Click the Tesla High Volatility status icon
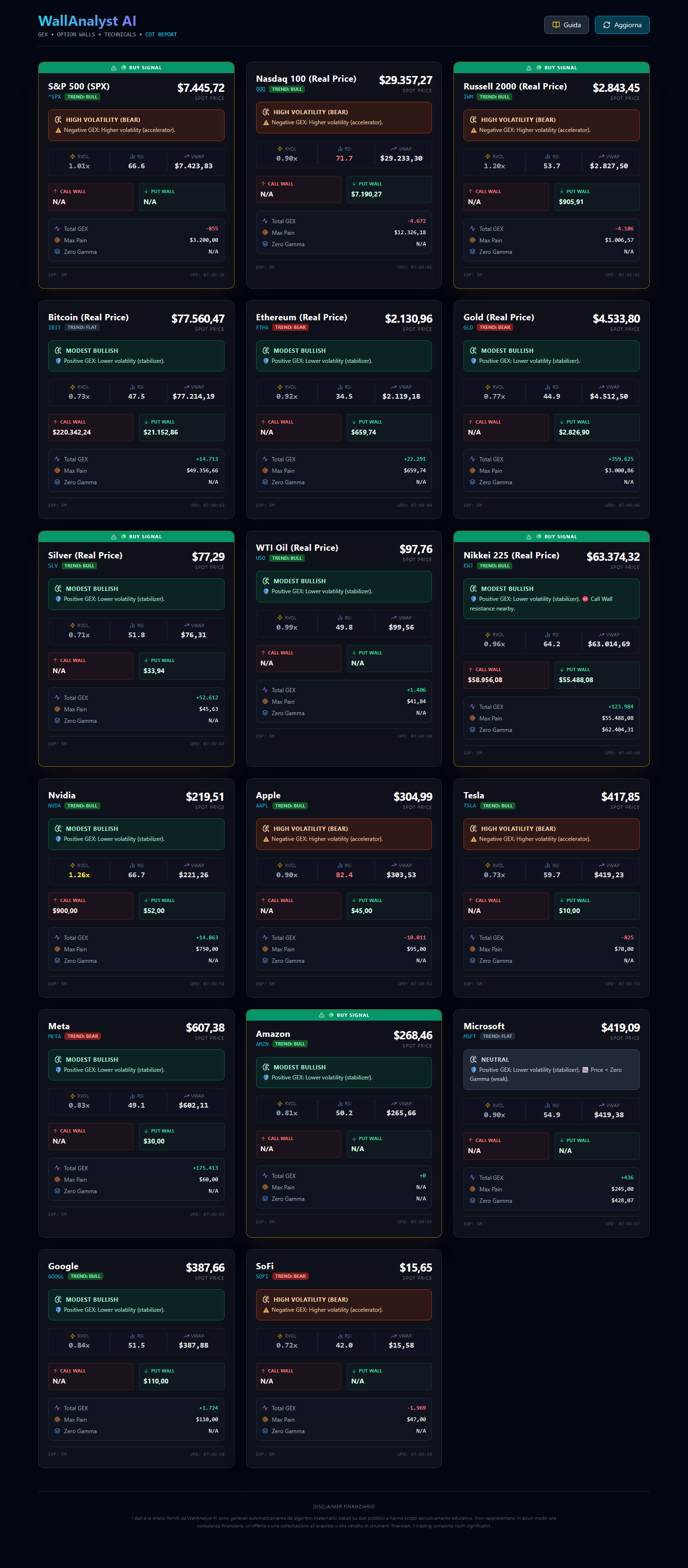This screenshot has width=688, height=1568. point(473,828)
